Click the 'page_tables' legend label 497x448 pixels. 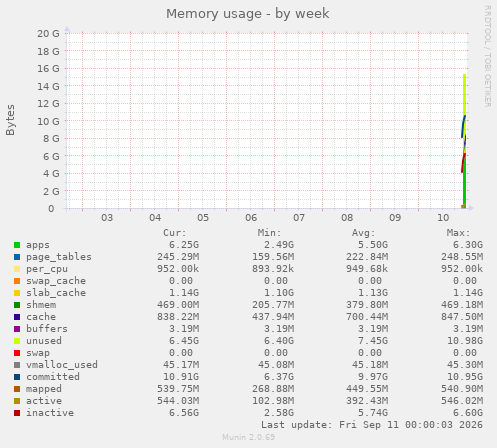[x=59, y=257]
